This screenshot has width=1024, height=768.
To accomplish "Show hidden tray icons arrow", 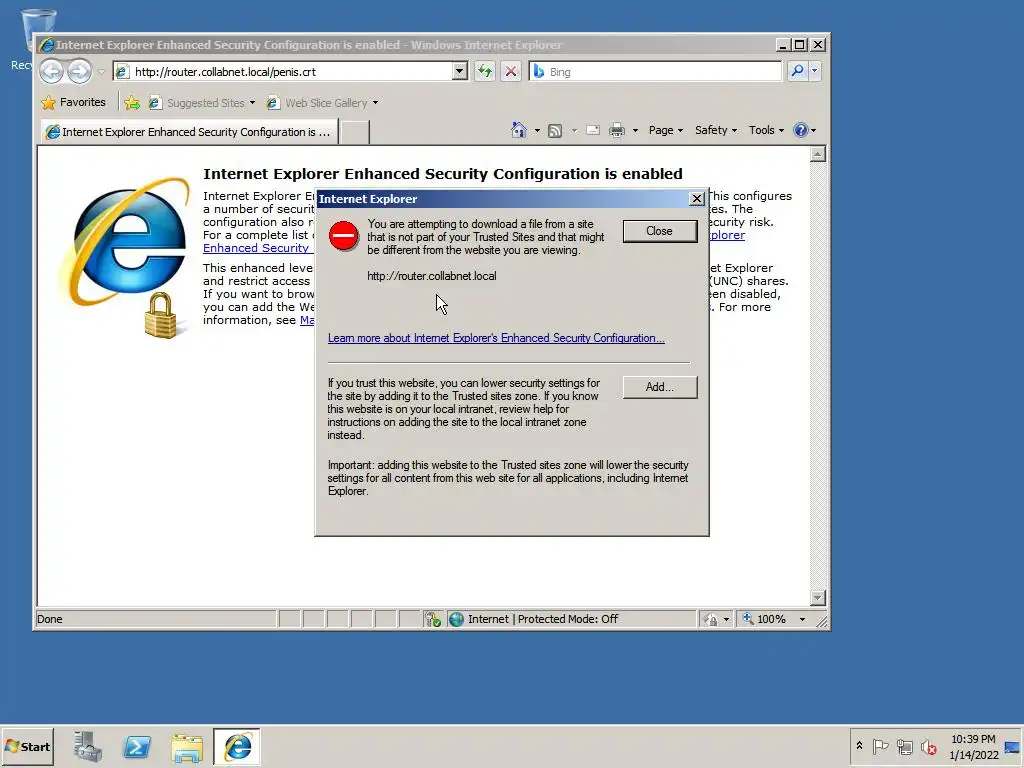I will coord(859,746).
